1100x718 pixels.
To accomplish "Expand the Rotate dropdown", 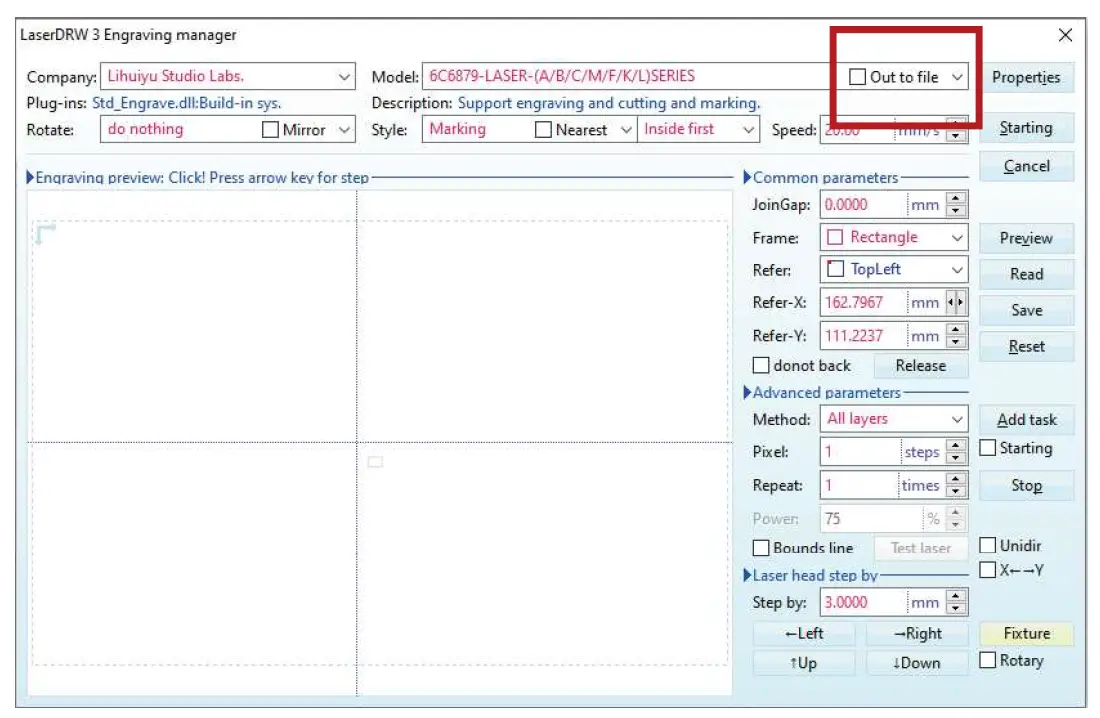I will [x=344, y=130].
